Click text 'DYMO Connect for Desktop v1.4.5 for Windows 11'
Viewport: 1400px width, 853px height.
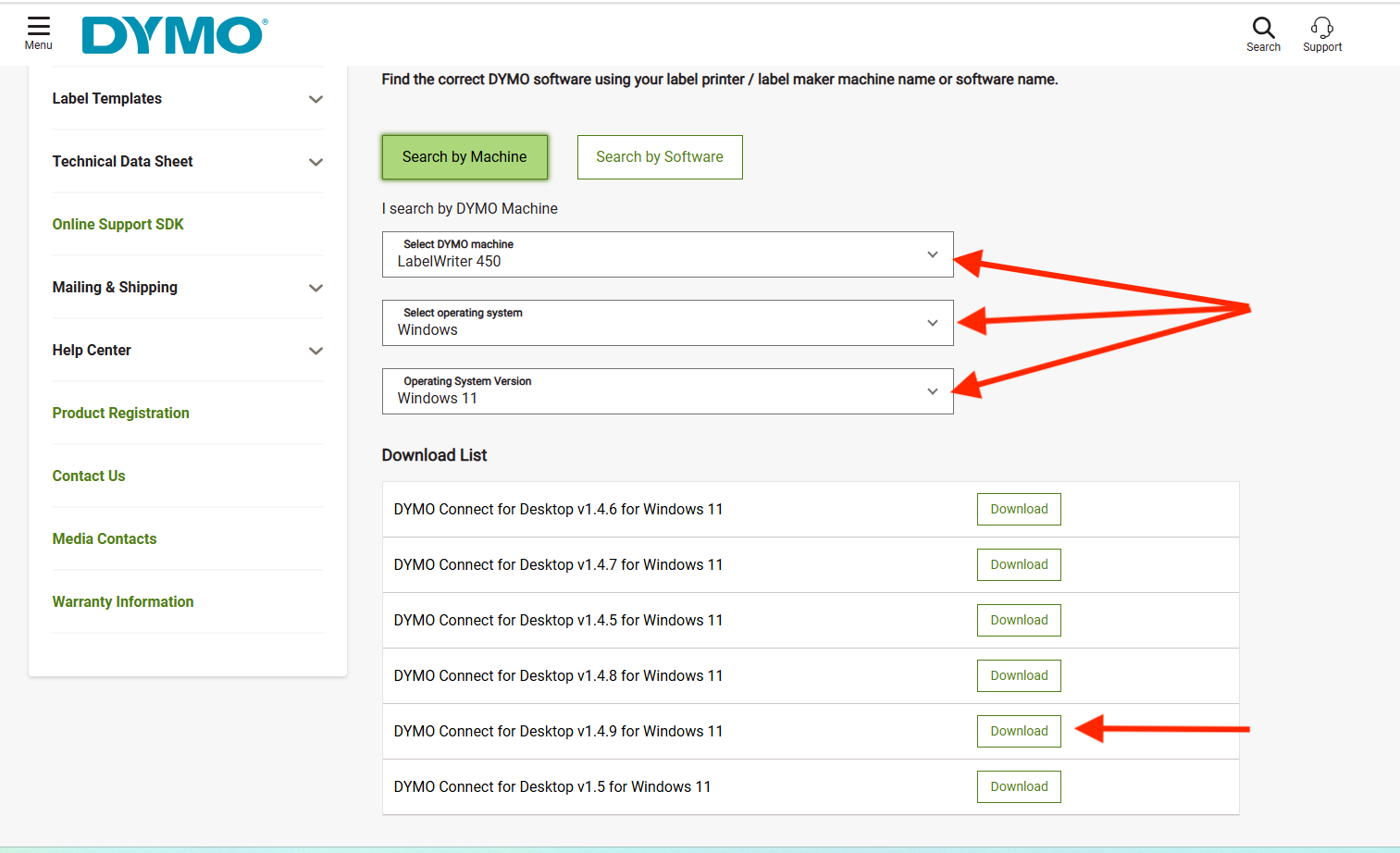(x=558, y=620)
